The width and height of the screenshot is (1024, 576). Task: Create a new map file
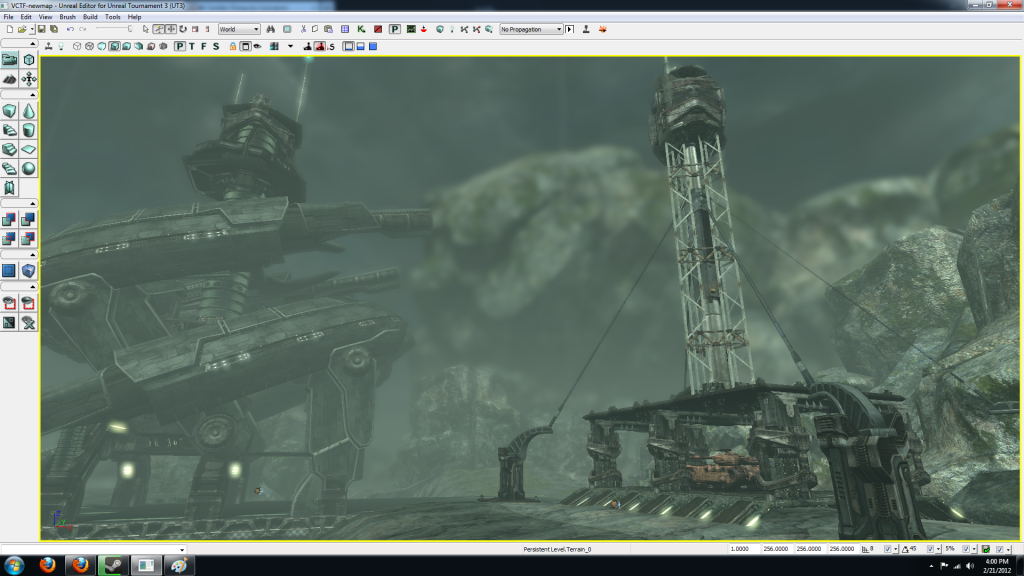9,29
